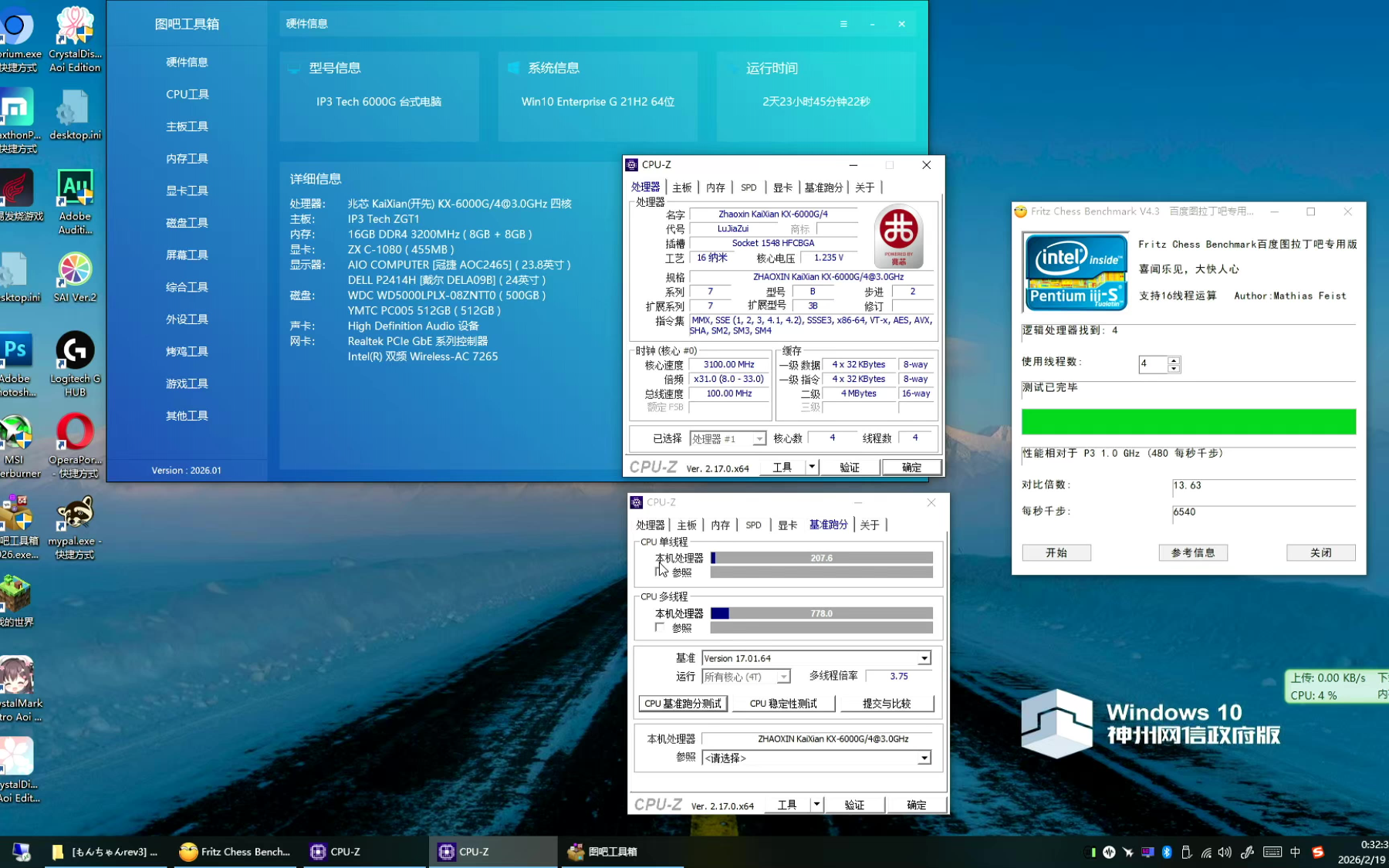This screenshot has height=868, width=1389.
Task: Increase the thread count stepper in Fritz
Action: (1174, 360)
